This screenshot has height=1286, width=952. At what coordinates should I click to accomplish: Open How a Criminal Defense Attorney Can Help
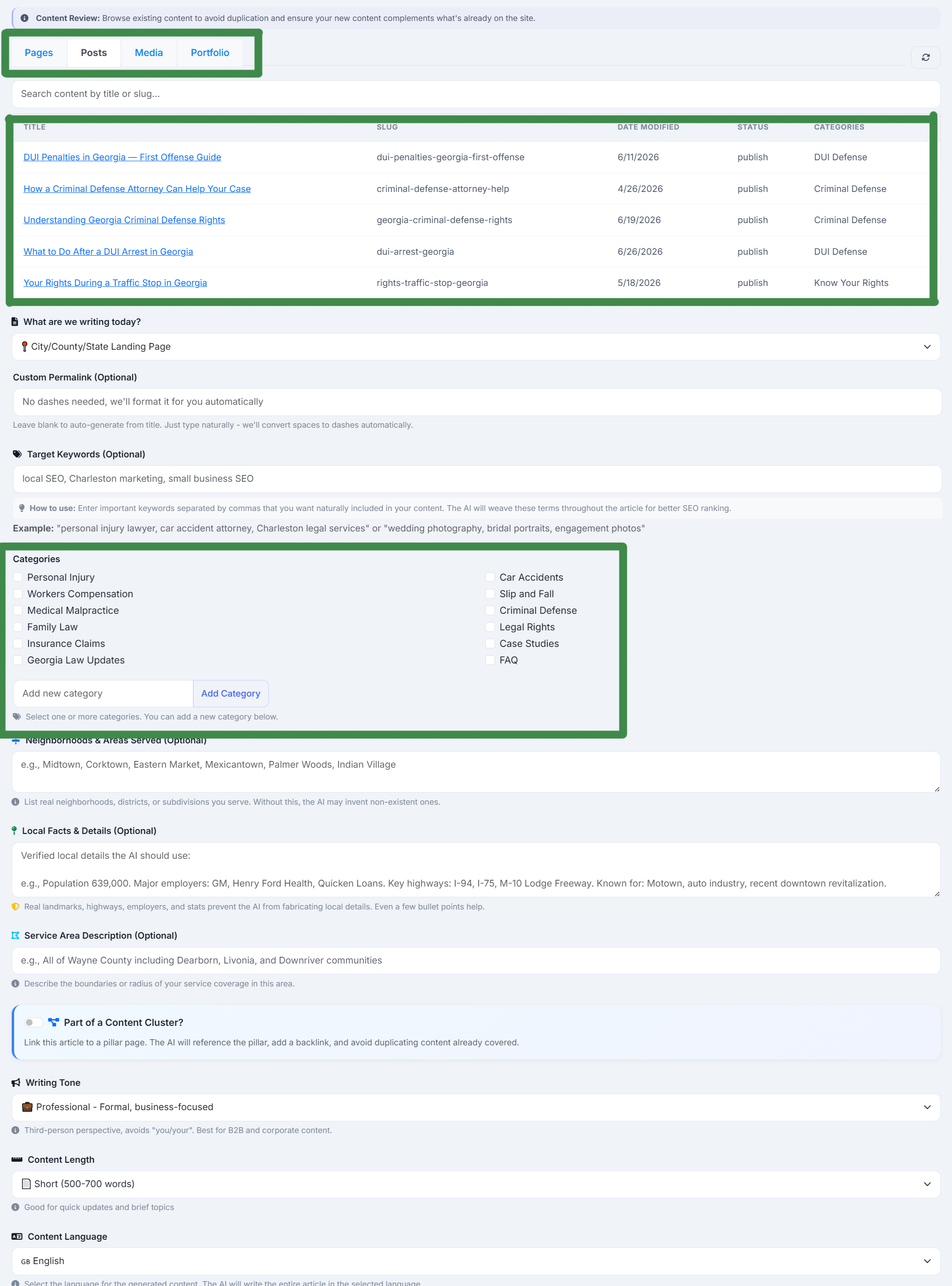coord(137,189)
